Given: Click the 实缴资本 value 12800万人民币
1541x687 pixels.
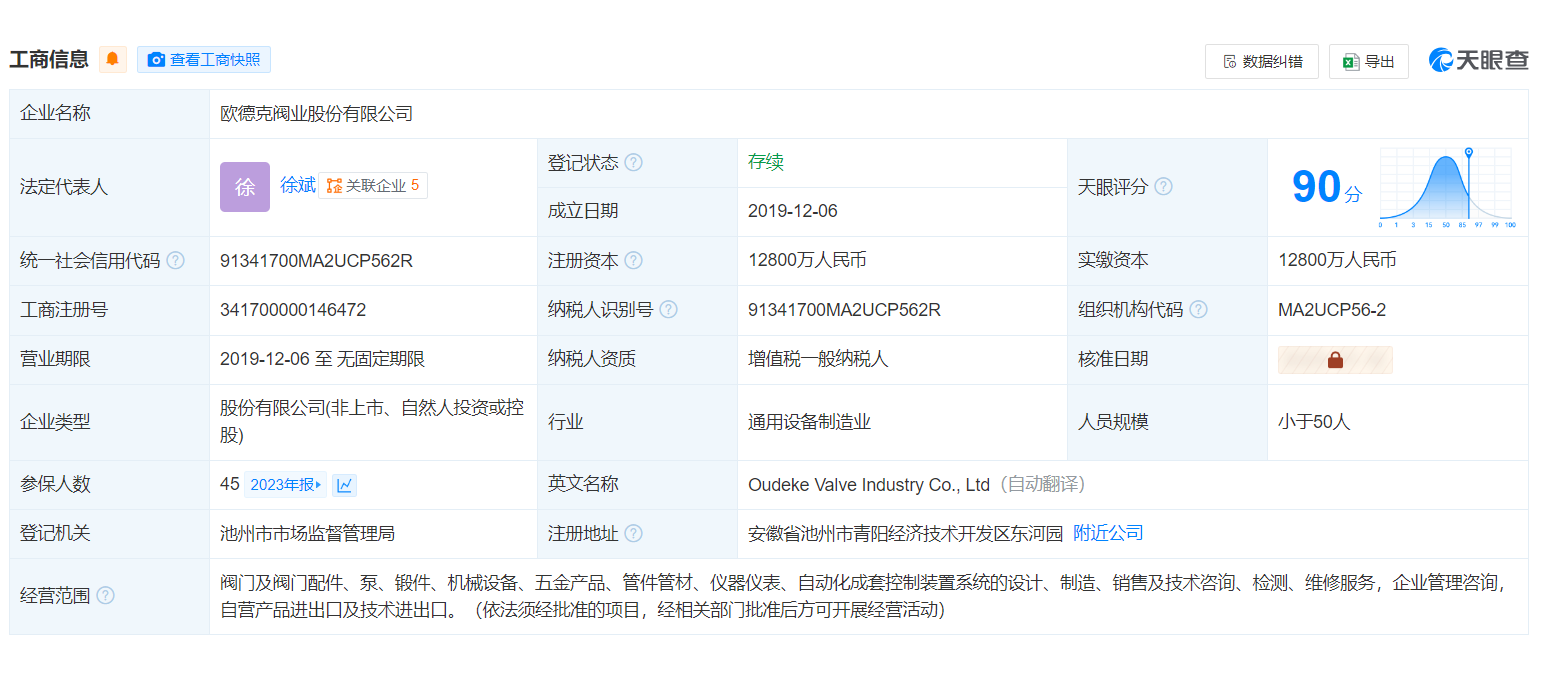Looking at the screenshot, I should click(1337, 260).
